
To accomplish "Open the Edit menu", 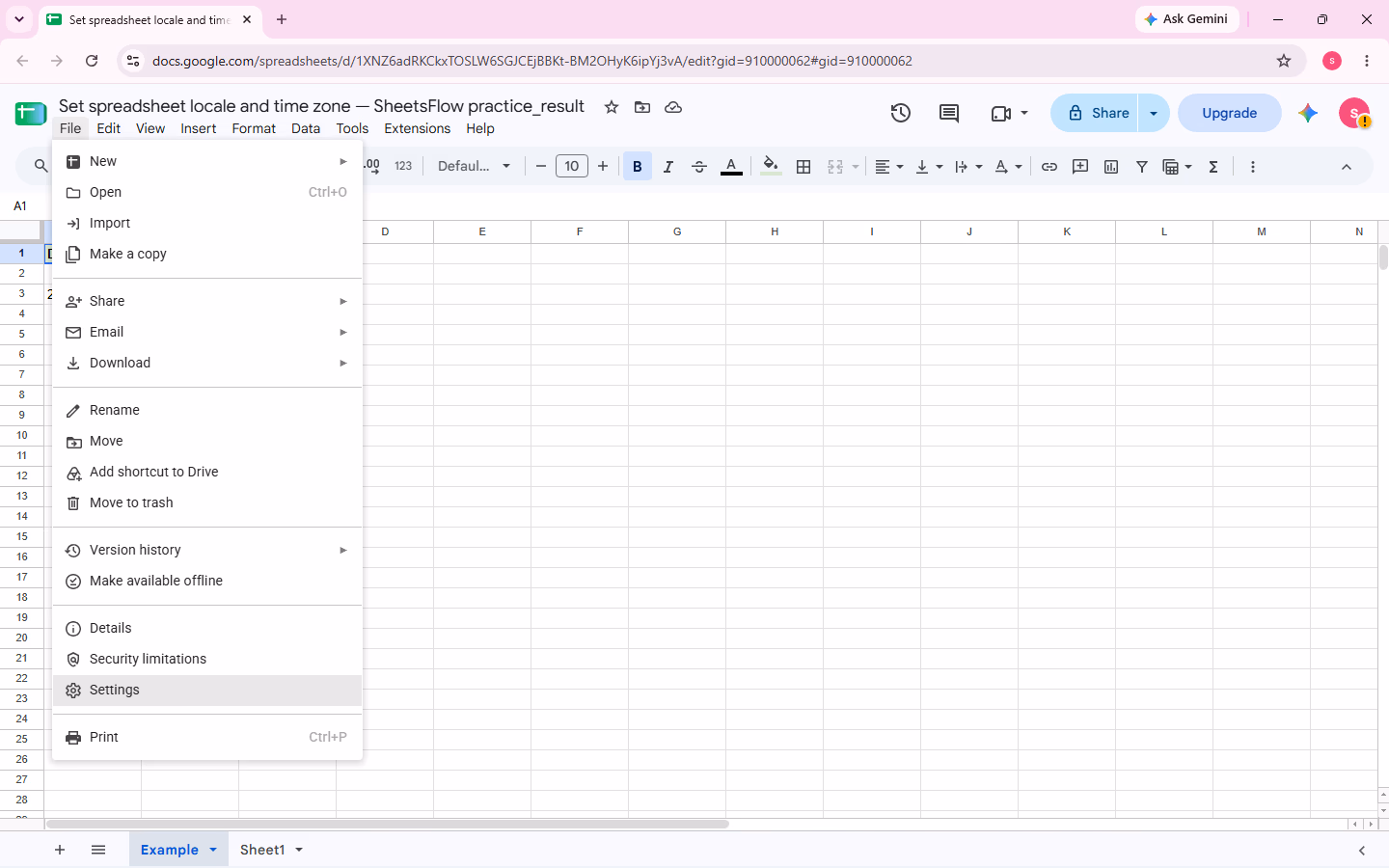I will (109, 128).
